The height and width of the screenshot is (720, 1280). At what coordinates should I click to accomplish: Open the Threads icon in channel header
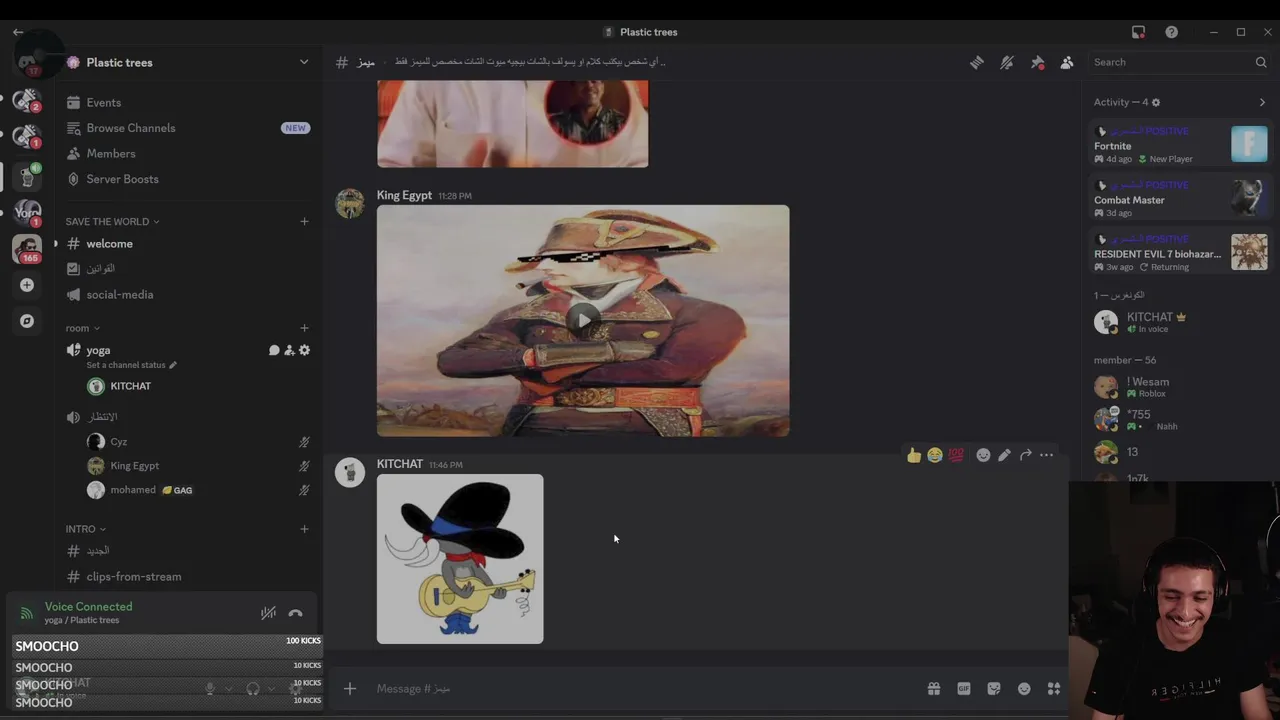(x=977, y=62)
